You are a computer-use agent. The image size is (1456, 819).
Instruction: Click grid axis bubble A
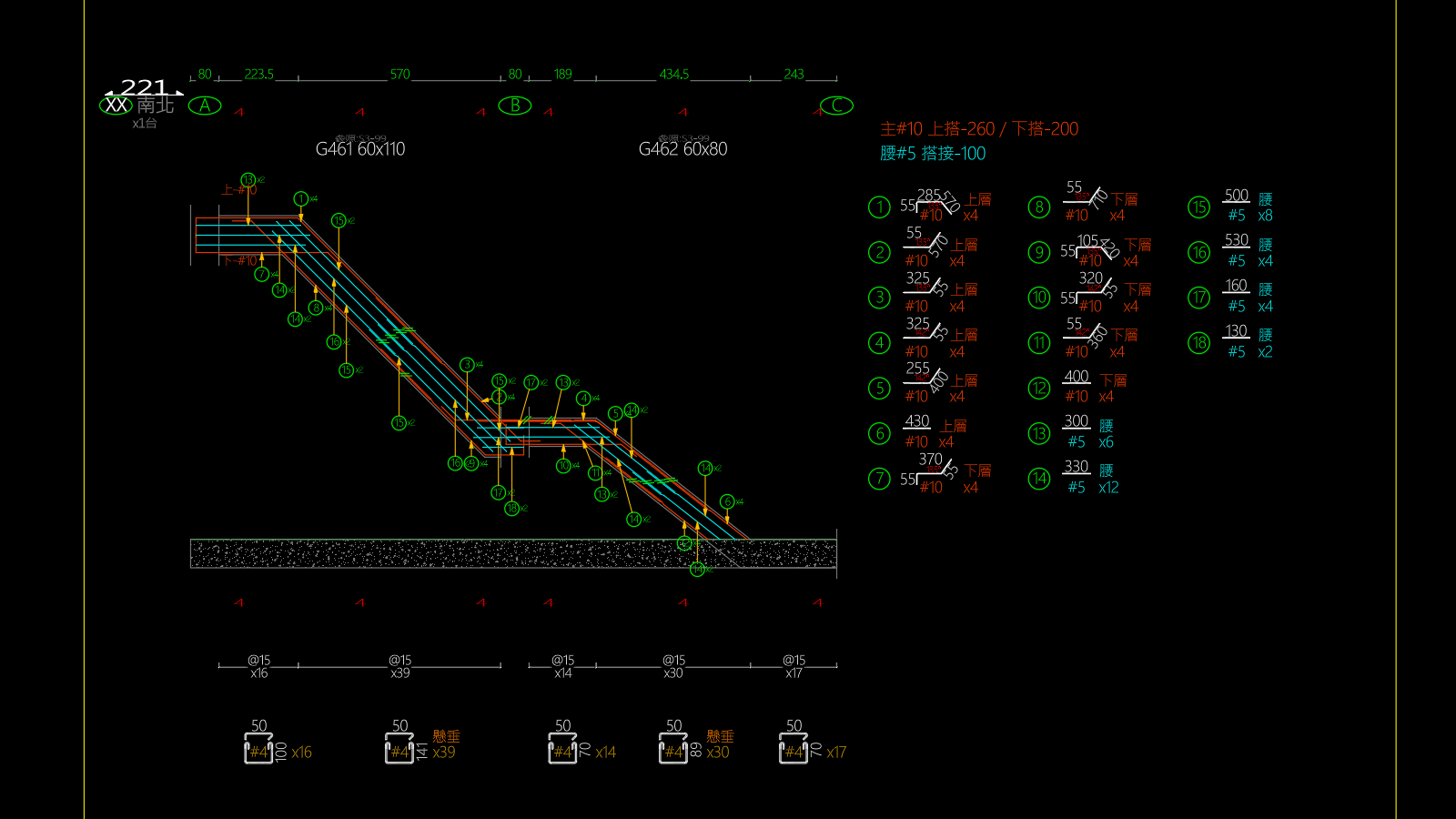click(x=205, y=106)
